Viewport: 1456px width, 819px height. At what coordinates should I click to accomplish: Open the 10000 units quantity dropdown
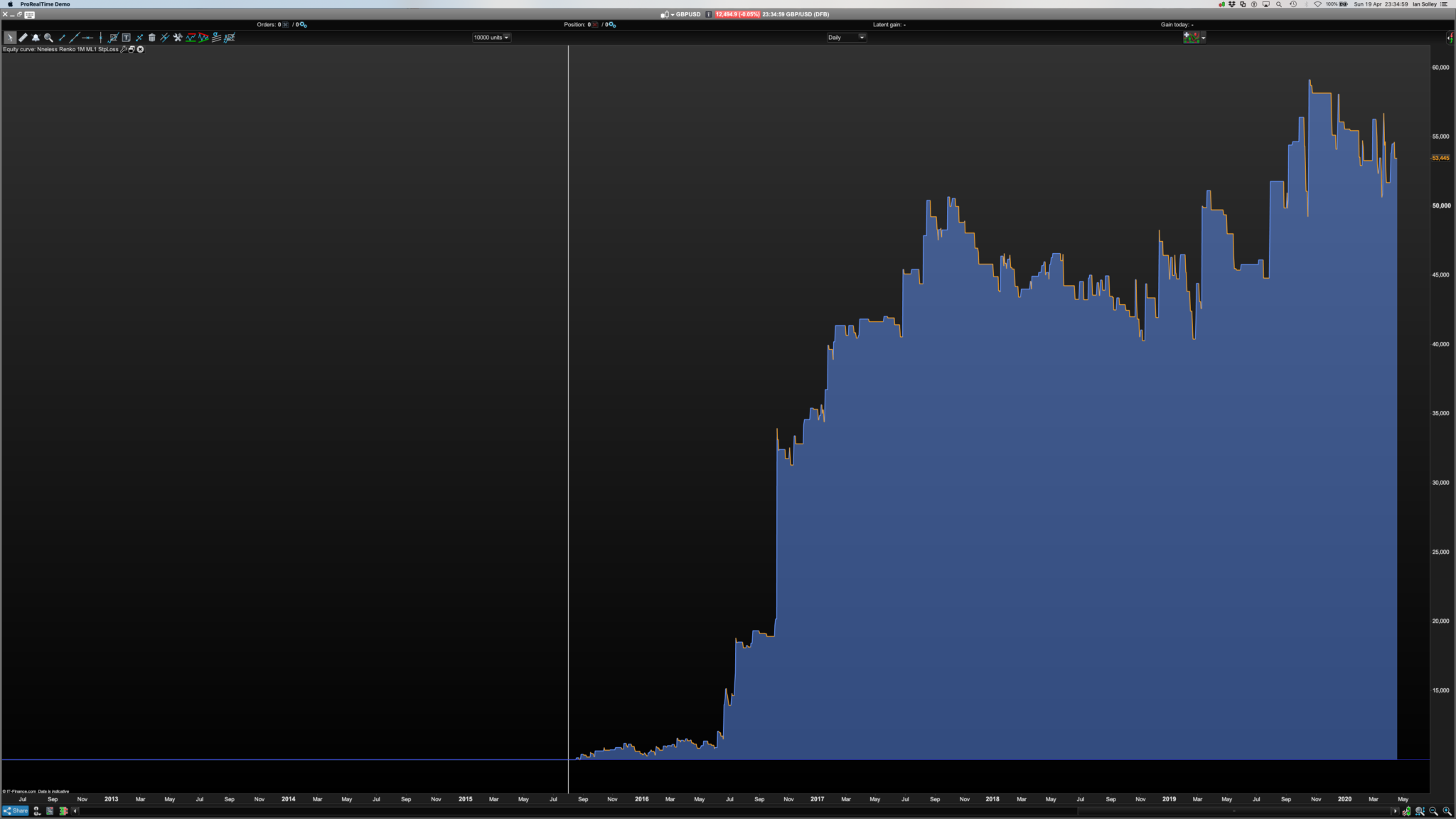(x=491, y=38)
